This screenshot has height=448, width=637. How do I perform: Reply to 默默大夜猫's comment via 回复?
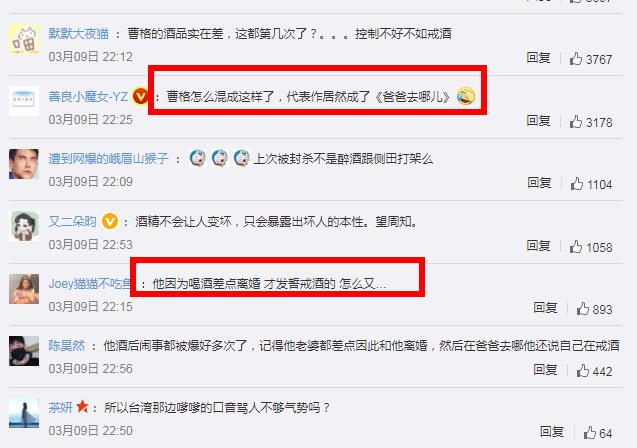pyautogui.click(x=538, y=58)
